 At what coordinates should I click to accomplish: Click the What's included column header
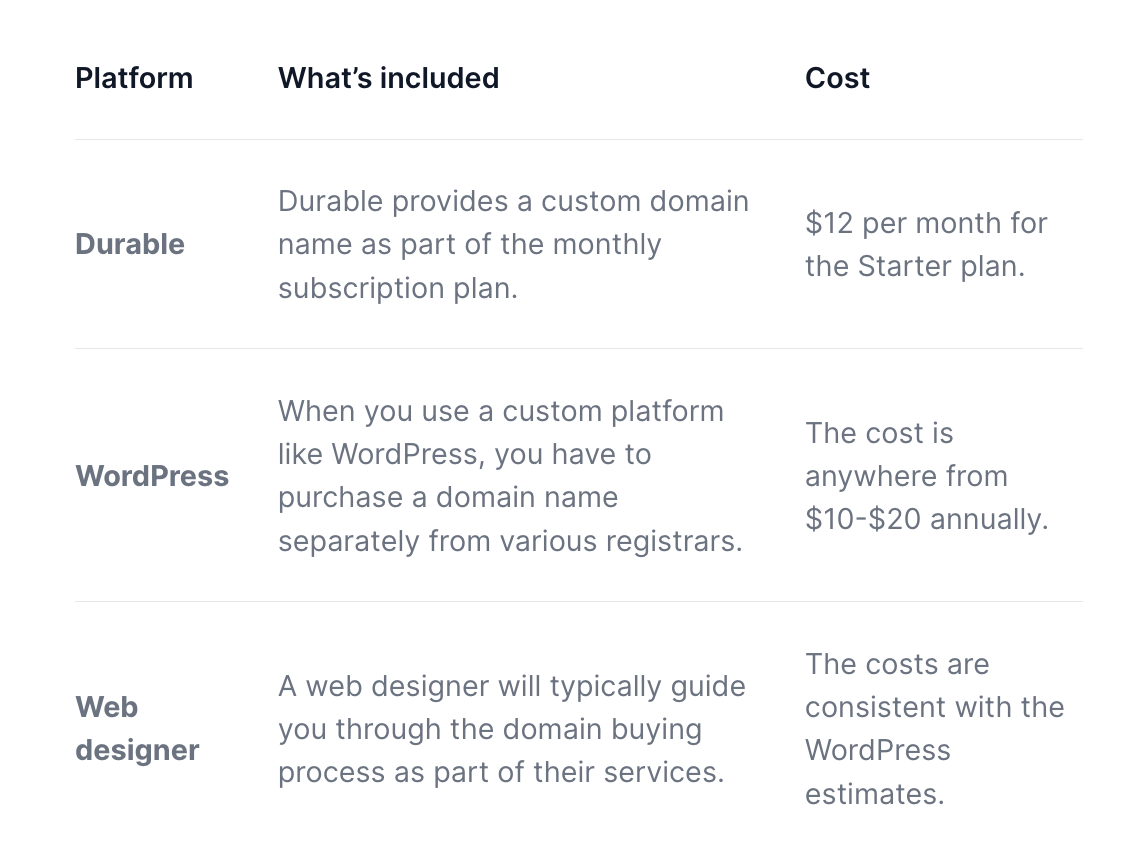pos(388,78)
